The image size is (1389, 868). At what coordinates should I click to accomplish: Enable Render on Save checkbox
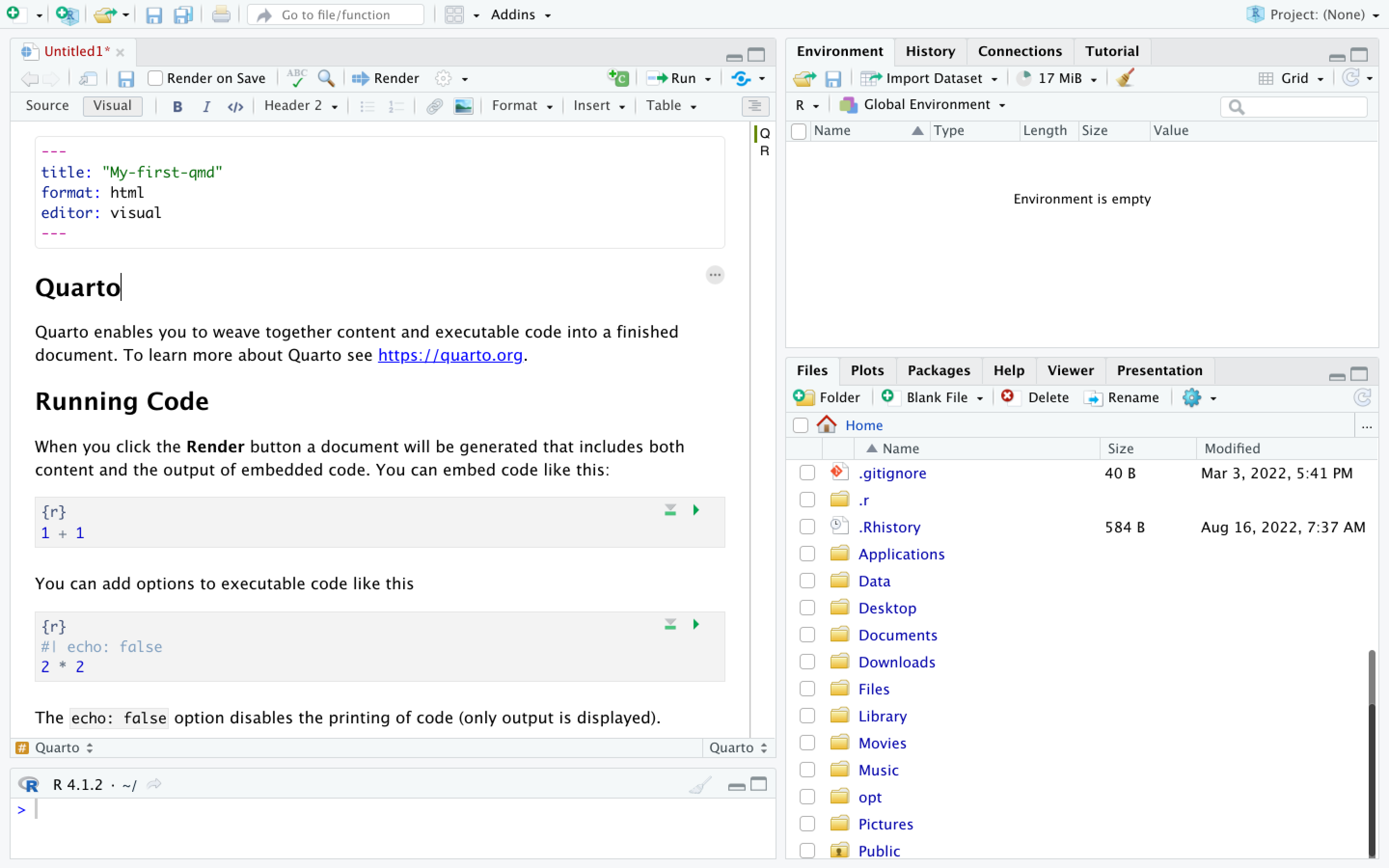pyautogui.click(x=155, y=78)
